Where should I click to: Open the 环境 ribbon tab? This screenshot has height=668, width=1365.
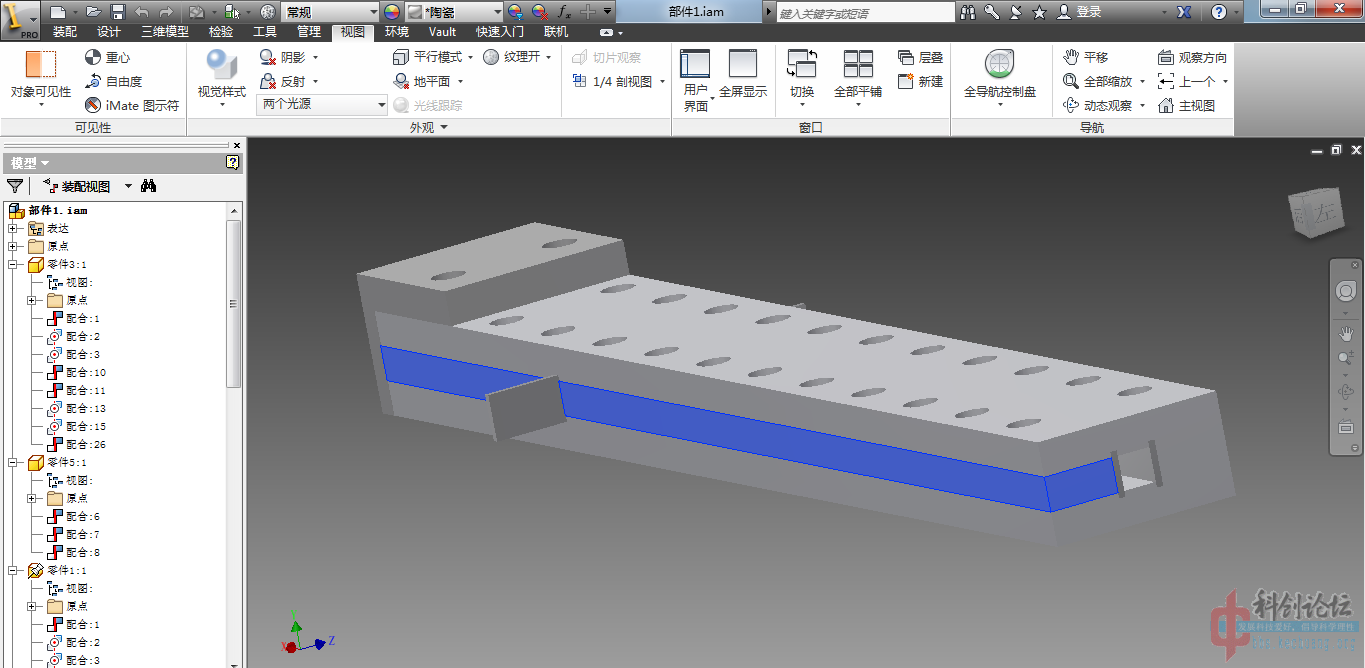coord(397,32)
